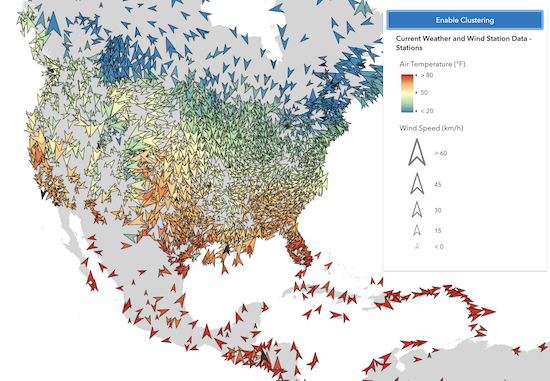Screen dimensions: 550x381
Task: Click the 50 temperature label
Action: (424, 93)
